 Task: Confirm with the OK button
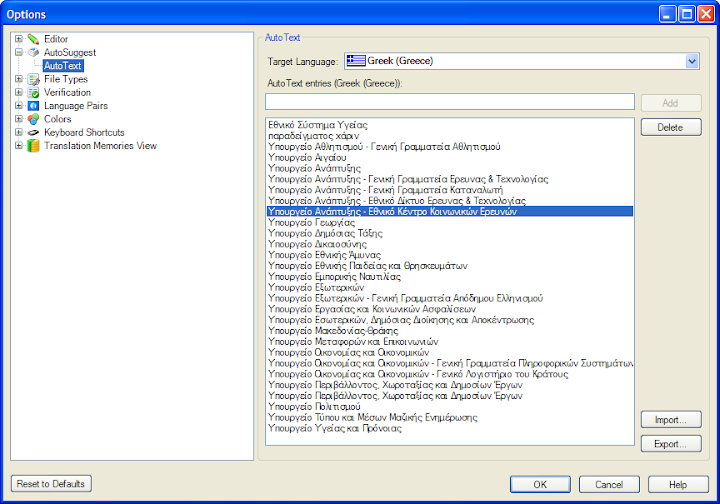click(x=540, y=484)
